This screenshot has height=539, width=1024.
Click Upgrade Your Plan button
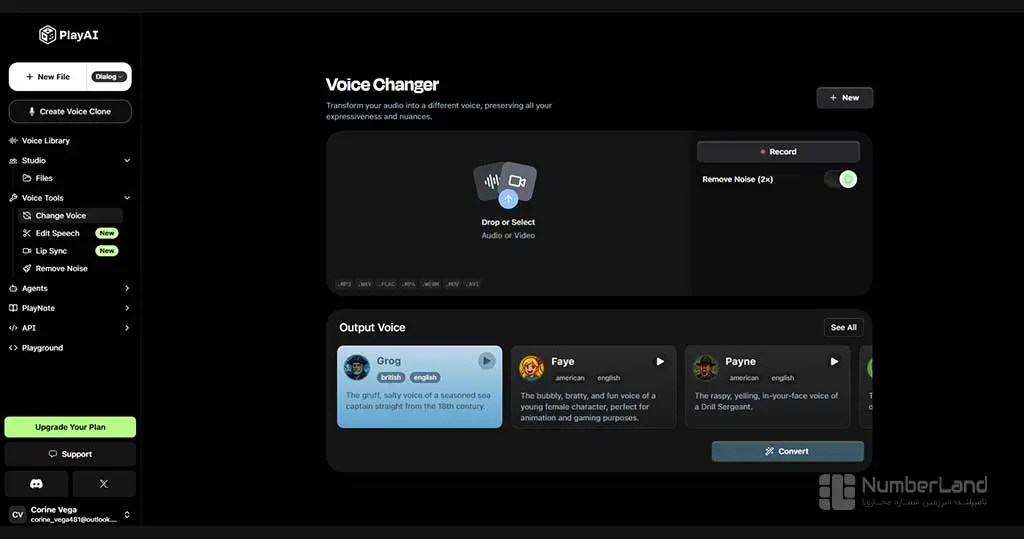pos(70,427)
